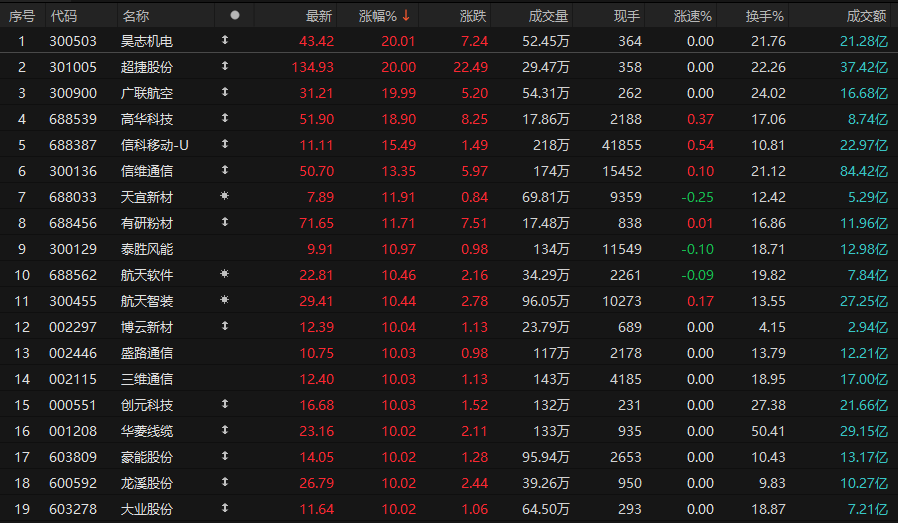
Task: Select stock name 泰胜风能
Action: point(147,249)
